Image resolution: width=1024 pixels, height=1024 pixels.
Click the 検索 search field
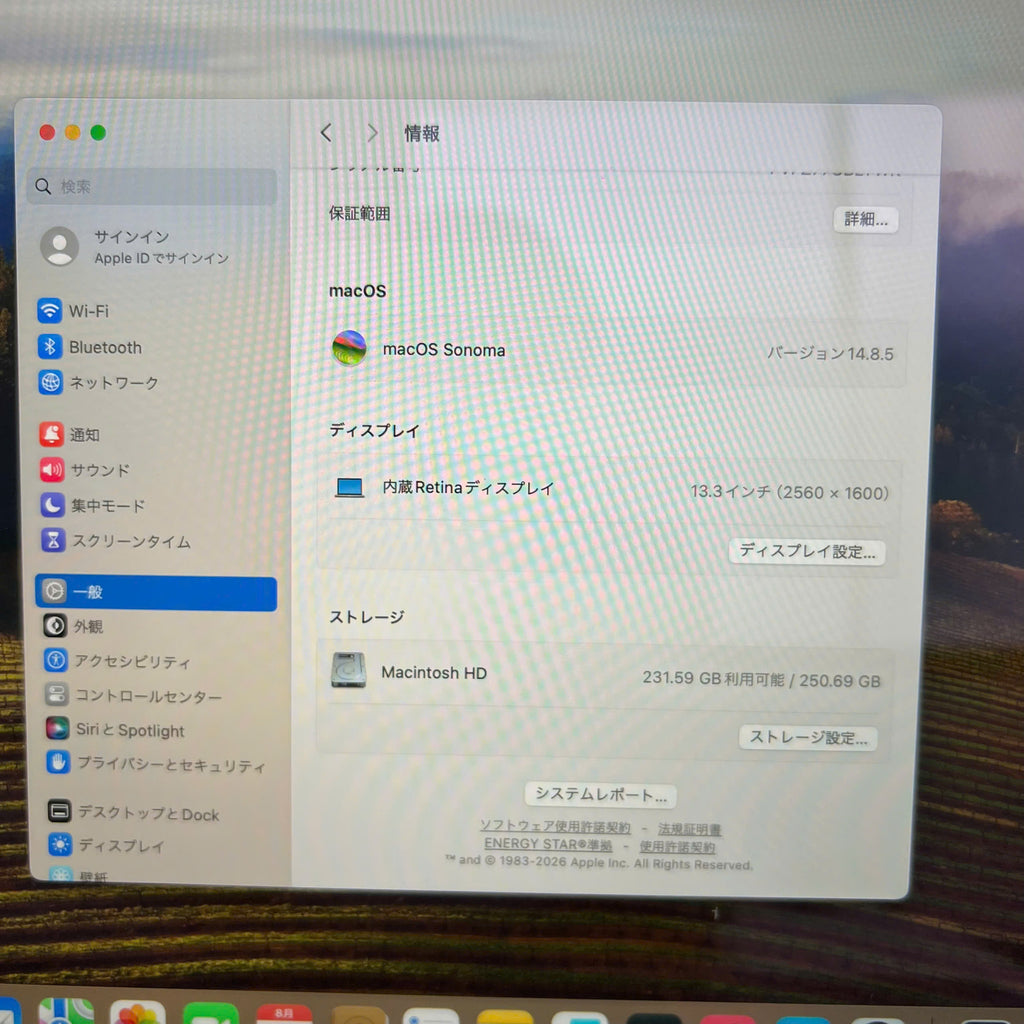click(152, 187)
